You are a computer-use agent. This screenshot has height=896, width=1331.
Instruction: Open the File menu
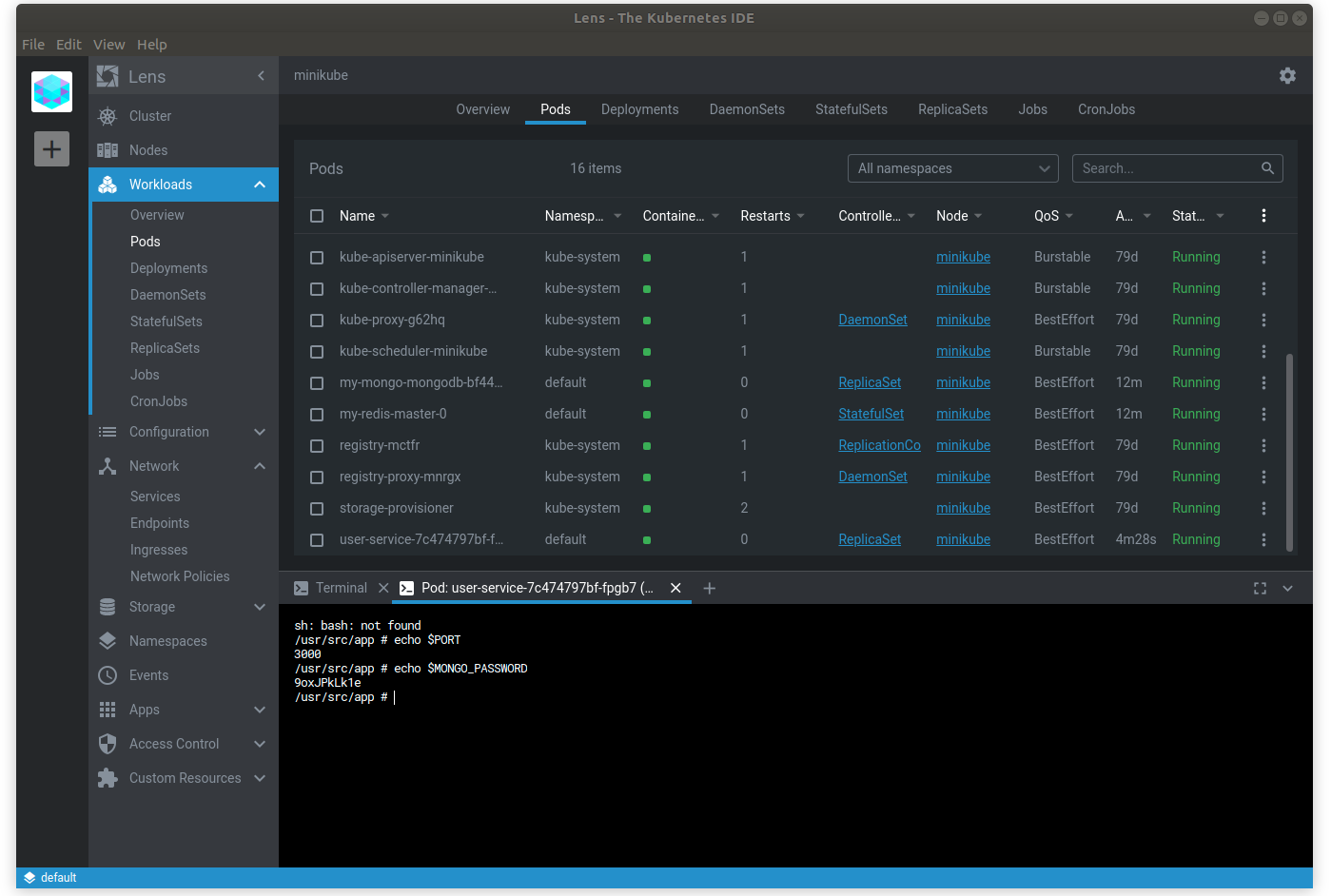pyautogui.click(x=33, y=45)
